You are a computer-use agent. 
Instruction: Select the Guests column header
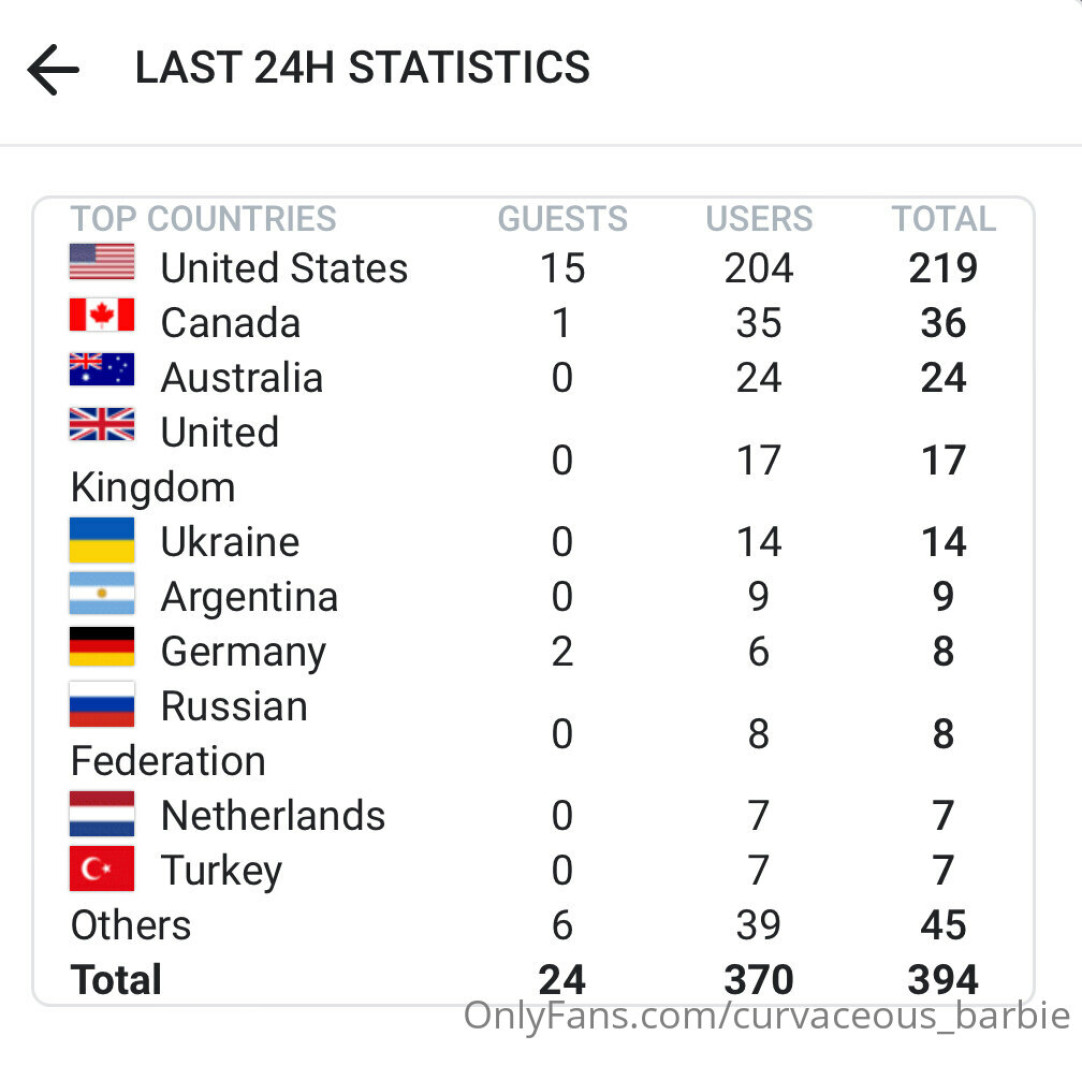point(563,219)
